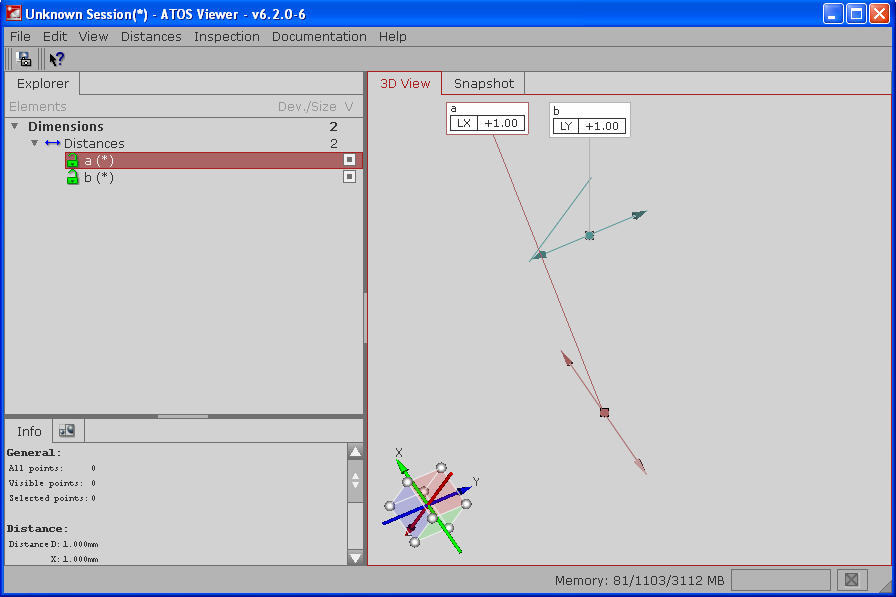Click the save snapshot toolbar icon

pyautogui.click(x=24, y=59)
